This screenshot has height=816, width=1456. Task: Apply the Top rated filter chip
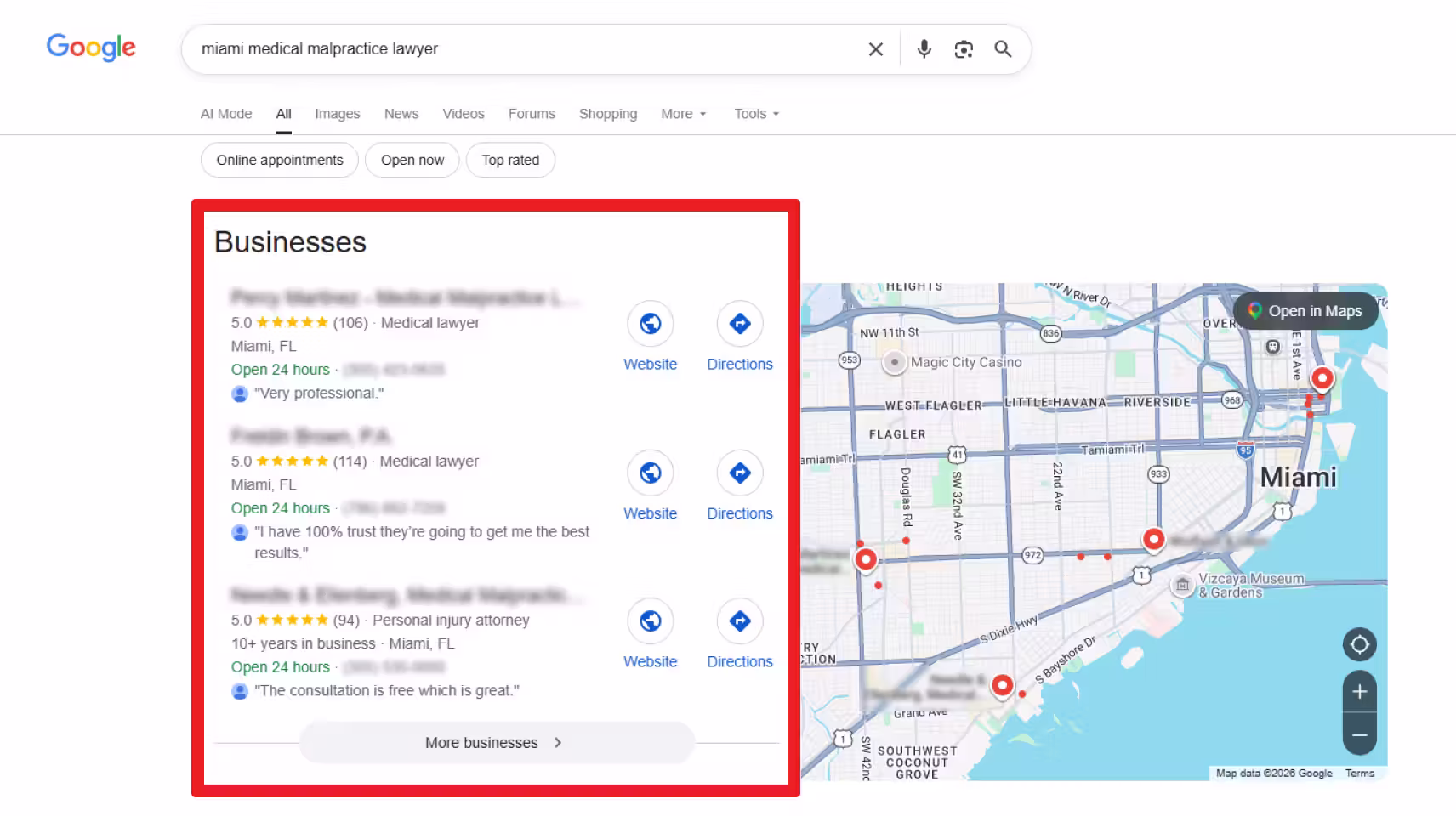(x=510, y=160)
